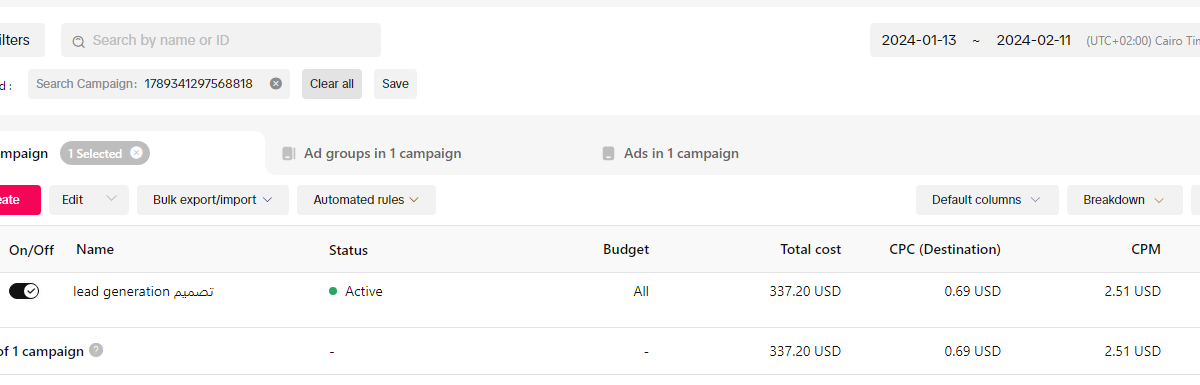The image size is (1200, 385).
Task: Remove the Search Campaign filter chip
Action: [276, 84]
